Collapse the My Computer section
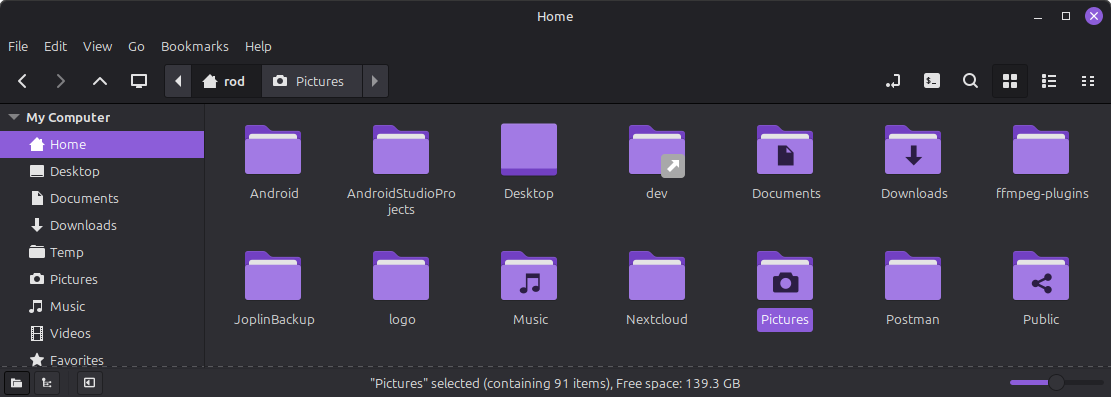1111x397 pixels. pyautogui.click(x=13, y=118)
